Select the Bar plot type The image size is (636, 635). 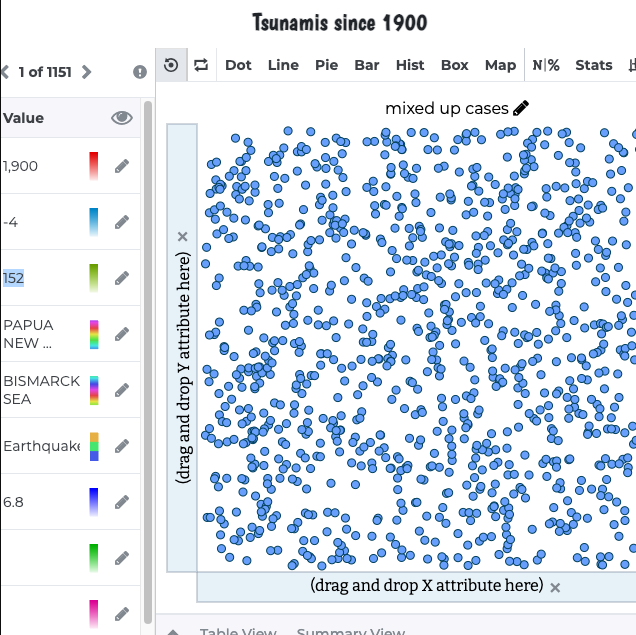[x=367, y=65]
